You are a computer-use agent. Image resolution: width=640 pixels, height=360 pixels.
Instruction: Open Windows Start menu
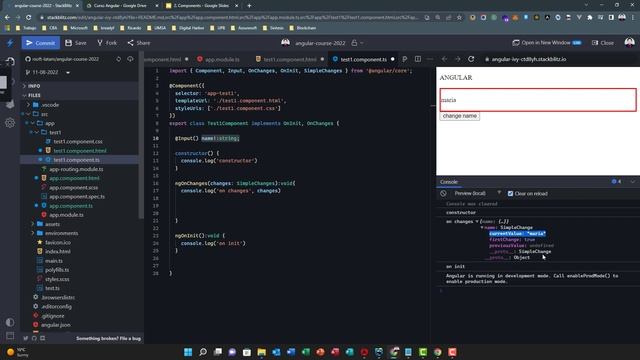click(188, 352)
